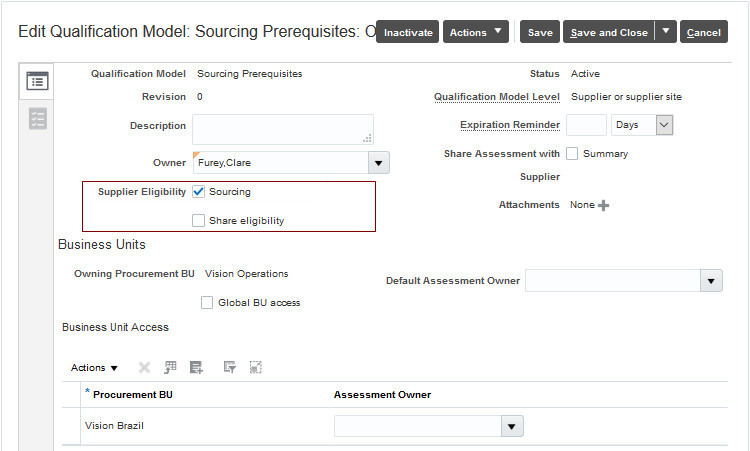This screenshot has width=750, height=451.
Task: Click the query by example filter icon
Action: pyautogui.click(x=230, y=367)
